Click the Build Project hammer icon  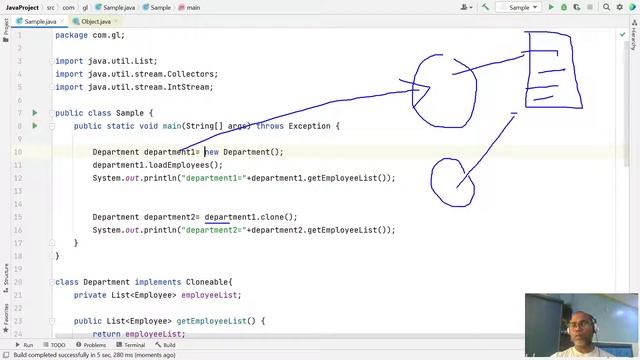point(485,7)
